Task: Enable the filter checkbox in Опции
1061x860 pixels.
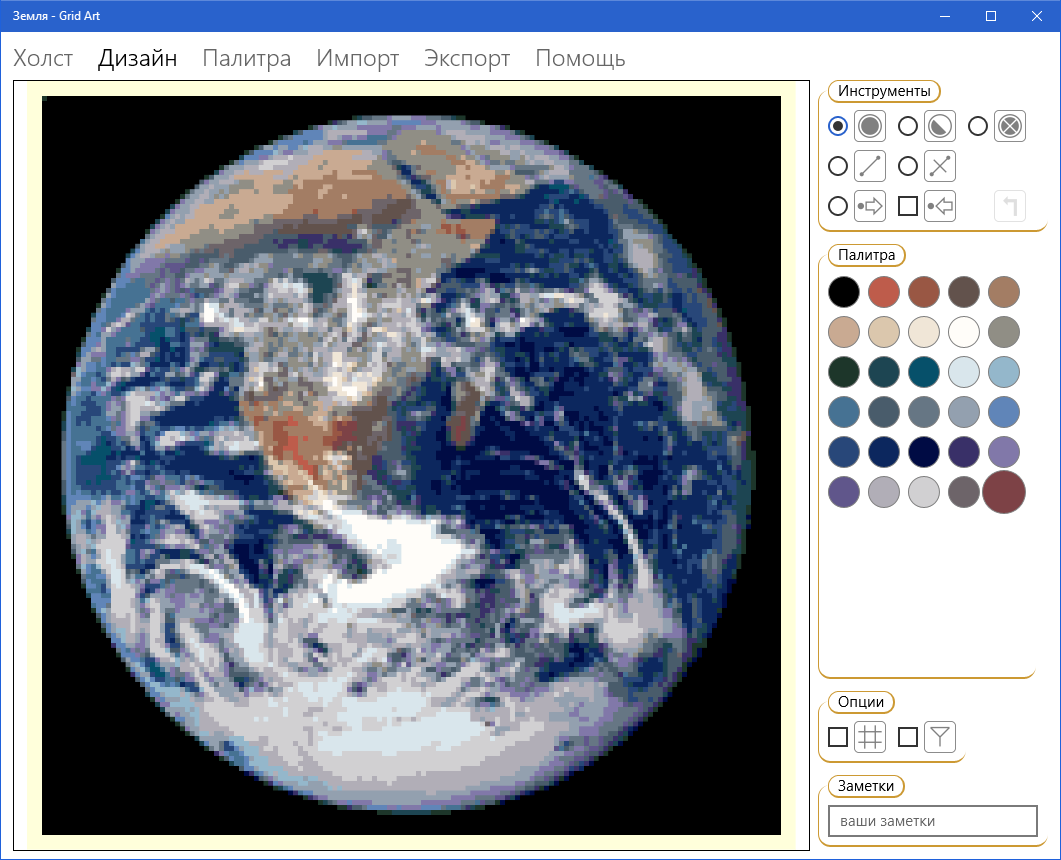Action: pyautogui.click(x=908, y=737)
